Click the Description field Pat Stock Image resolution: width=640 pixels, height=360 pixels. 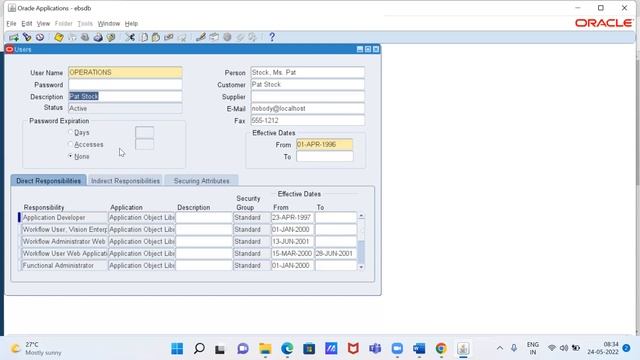[x=125, y=96]
